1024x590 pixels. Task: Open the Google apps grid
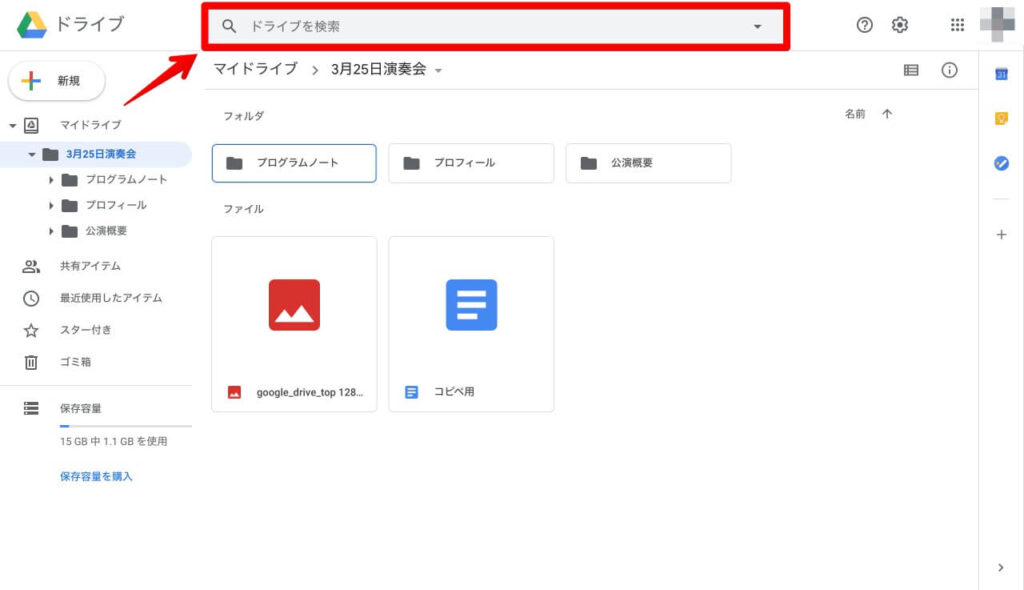(957, 25)
